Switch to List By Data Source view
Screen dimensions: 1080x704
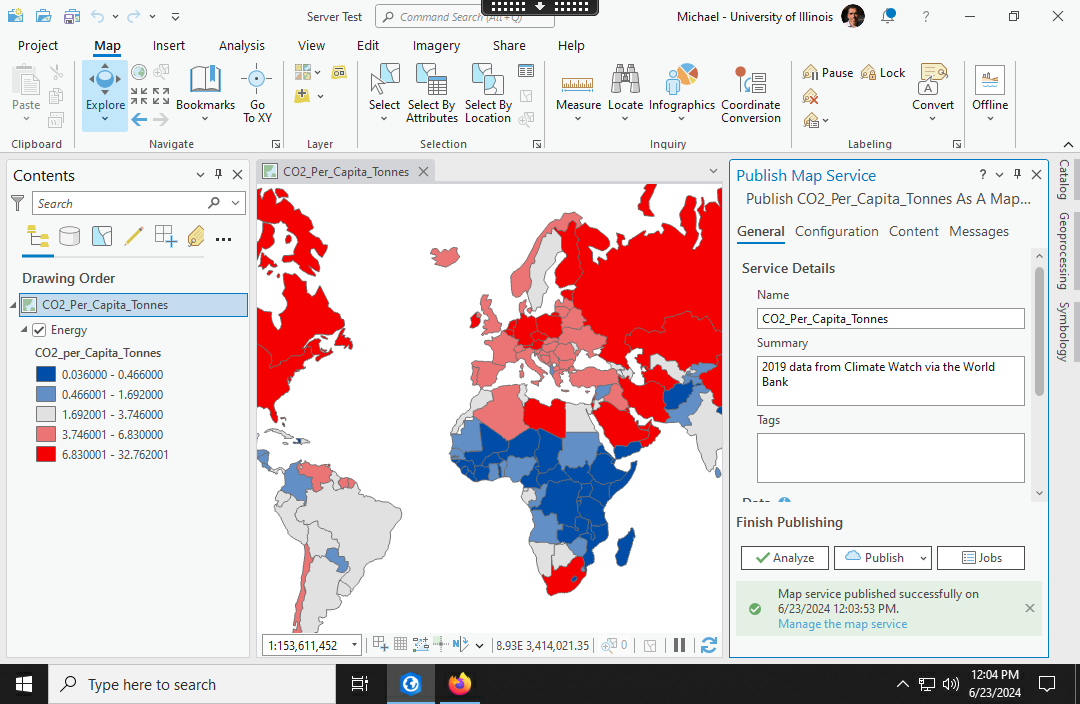[x=69, y=237]
